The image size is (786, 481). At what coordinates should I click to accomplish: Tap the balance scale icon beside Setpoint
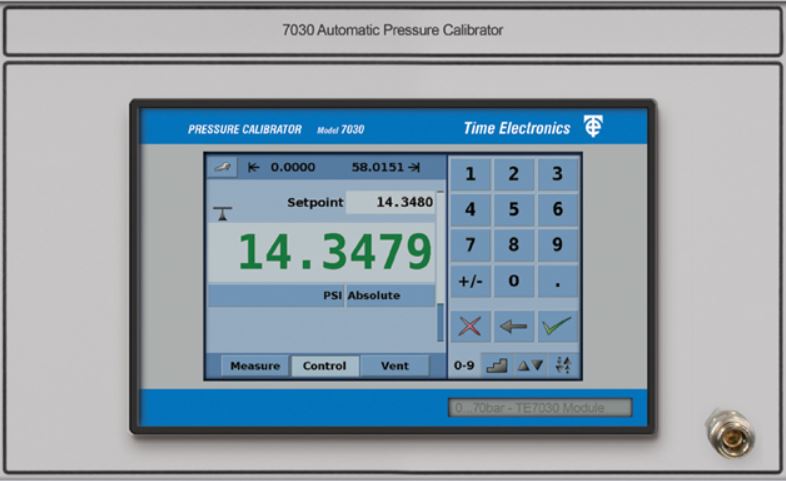(x=223, y=213)
